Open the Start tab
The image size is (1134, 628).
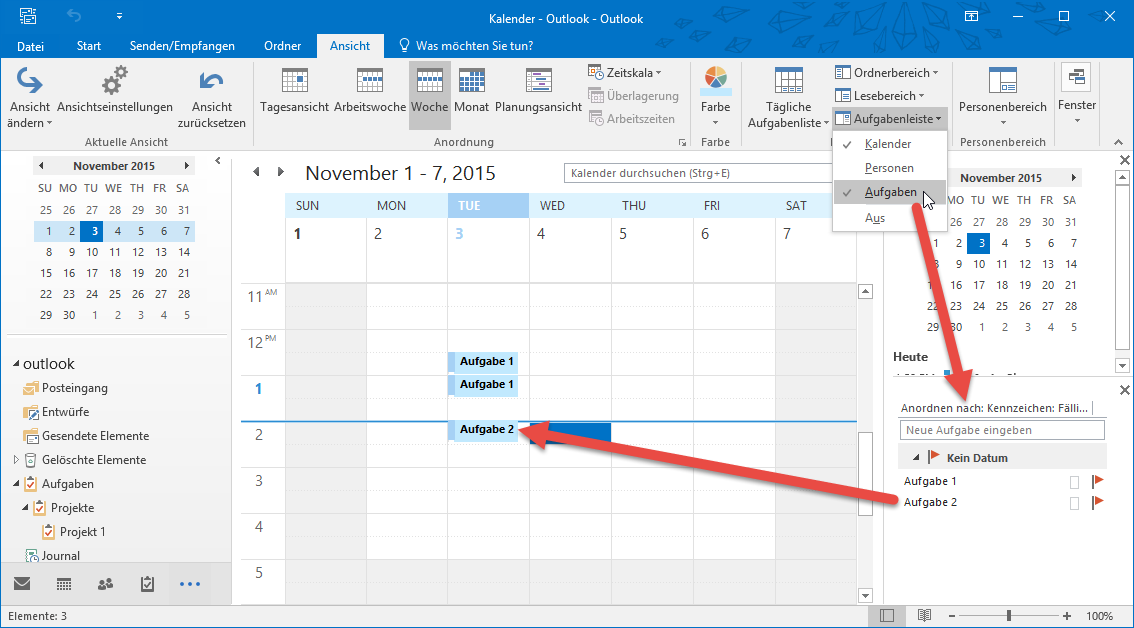click(x=89, y=46)
